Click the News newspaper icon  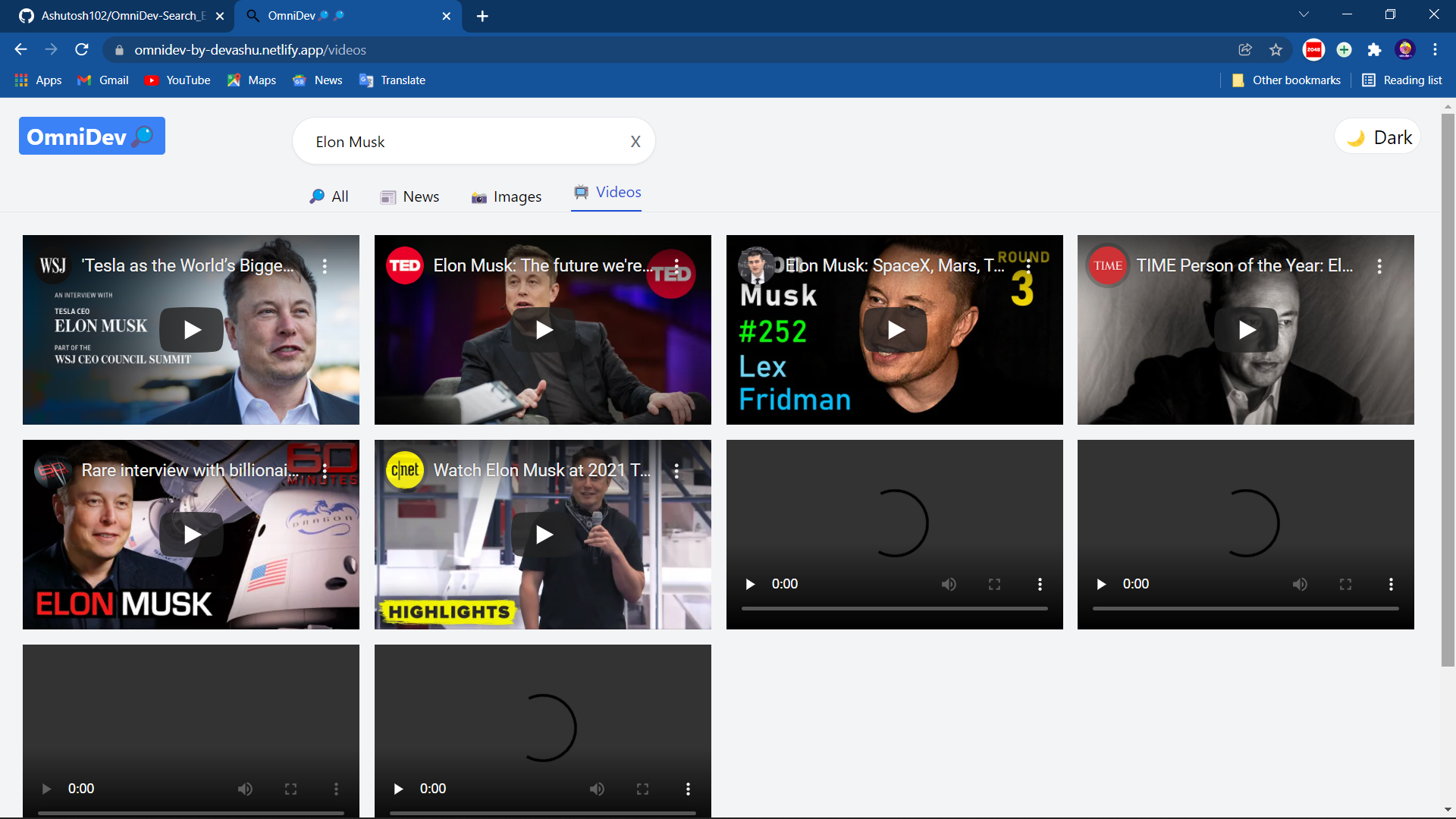(388, 196)
